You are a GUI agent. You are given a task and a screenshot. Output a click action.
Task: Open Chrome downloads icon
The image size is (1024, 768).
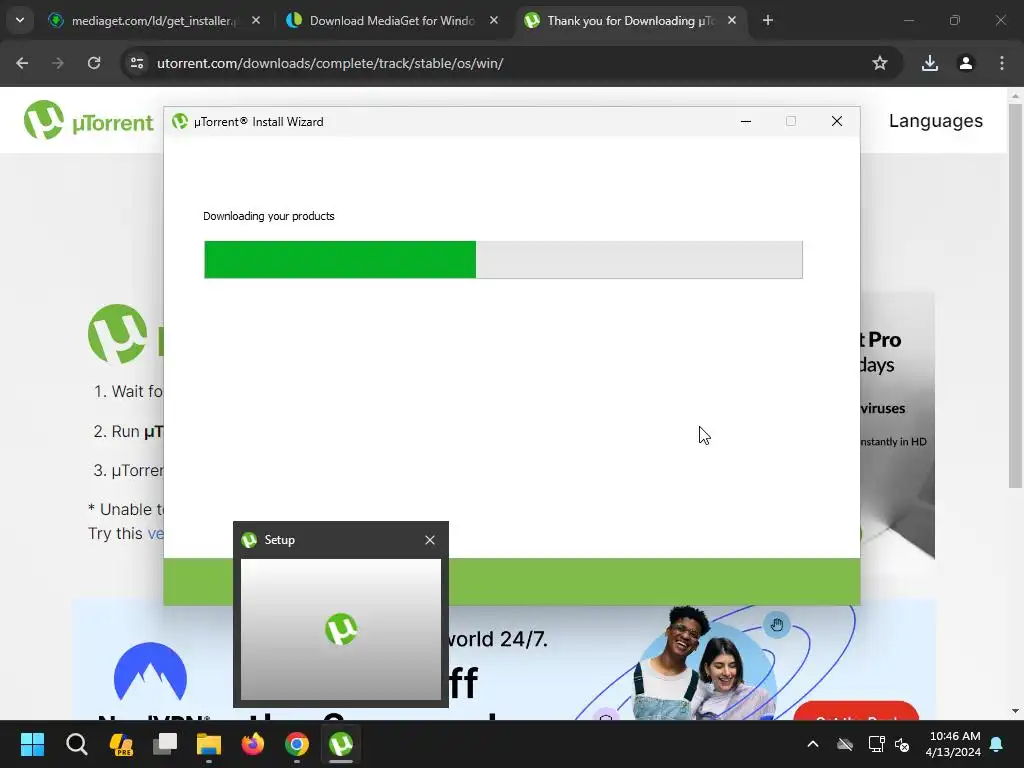pyautogui.click(x=930, y=63)
